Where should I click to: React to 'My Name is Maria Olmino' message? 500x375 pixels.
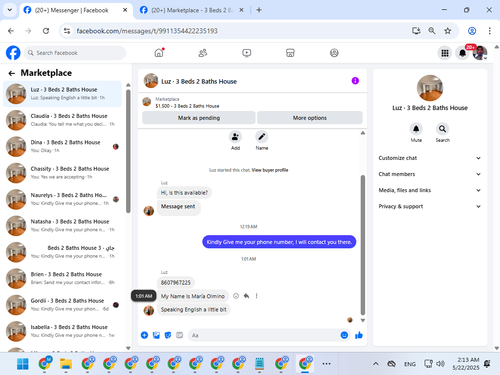[236, 296]
